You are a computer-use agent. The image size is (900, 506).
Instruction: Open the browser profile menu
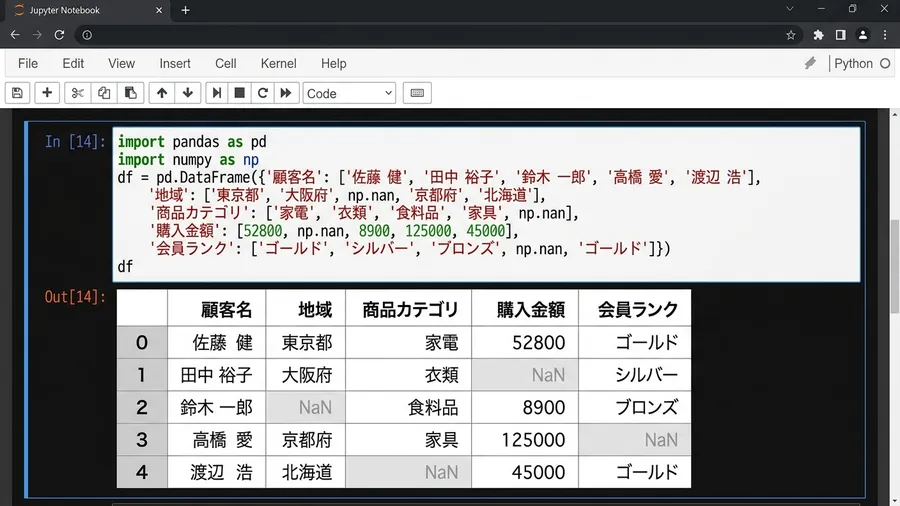pyautogui.click(x=863, y=35)
